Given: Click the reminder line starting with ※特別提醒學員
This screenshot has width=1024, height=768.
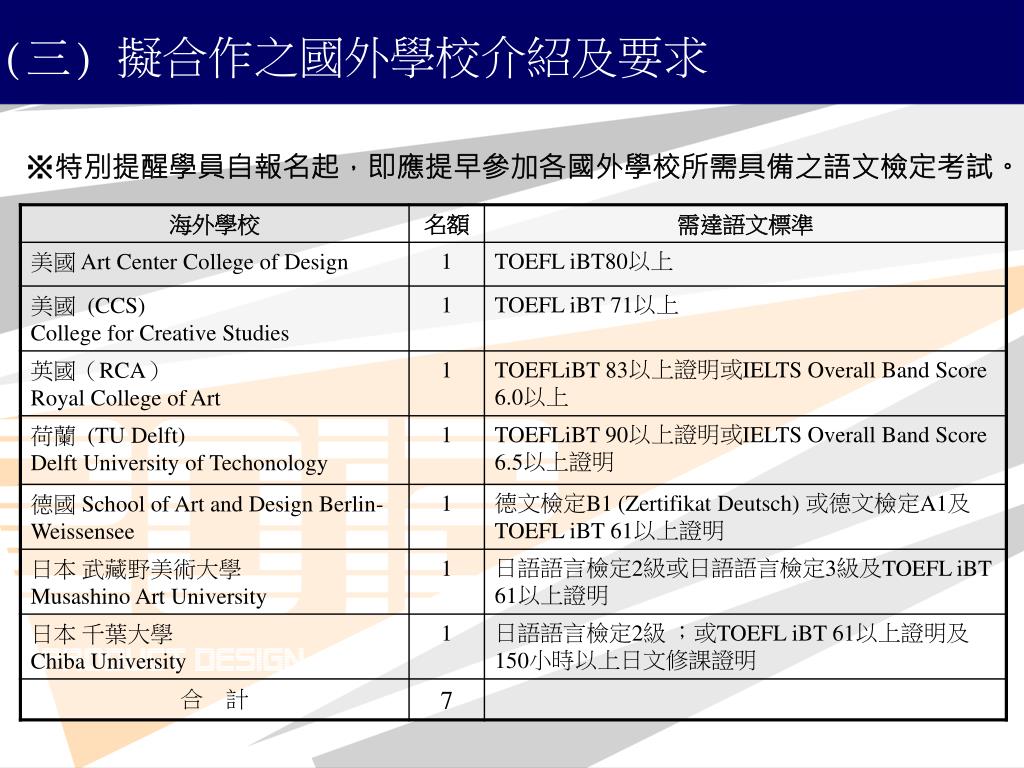Looking at the screenshot, I should pos(520,167).
